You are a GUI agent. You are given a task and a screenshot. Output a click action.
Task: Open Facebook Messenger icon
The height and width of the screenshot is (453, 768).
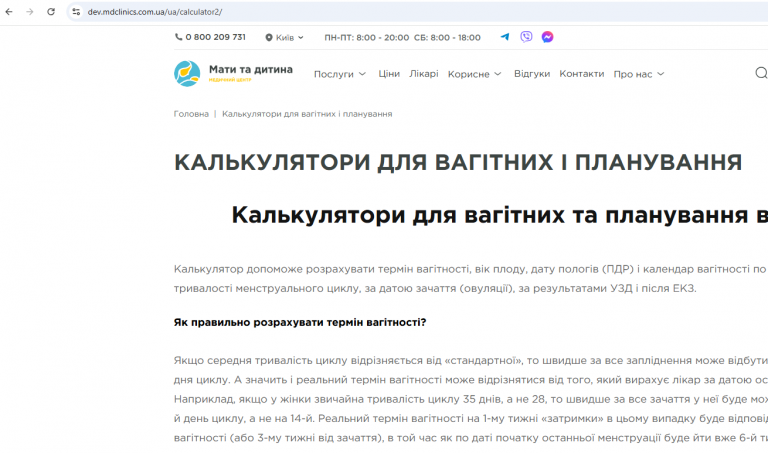pyautogui.click(x=547, y=37)
